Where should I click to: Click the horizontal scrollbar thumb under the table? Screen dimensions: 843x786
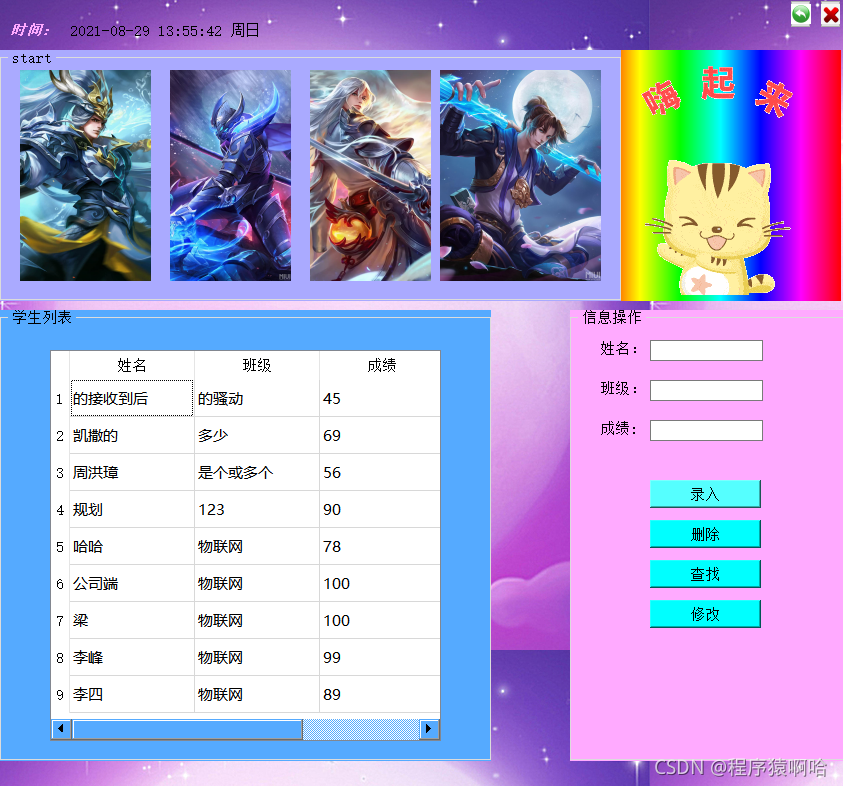[x=187, y=729]
